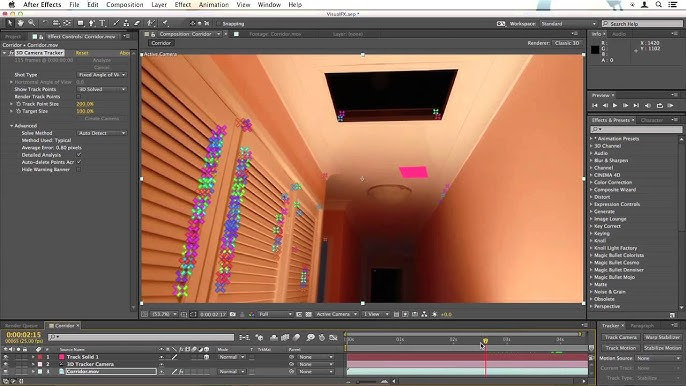Uncheck the Detailed Analysis checkbox
Screen dimensions: 686x386
coord(79,155)
